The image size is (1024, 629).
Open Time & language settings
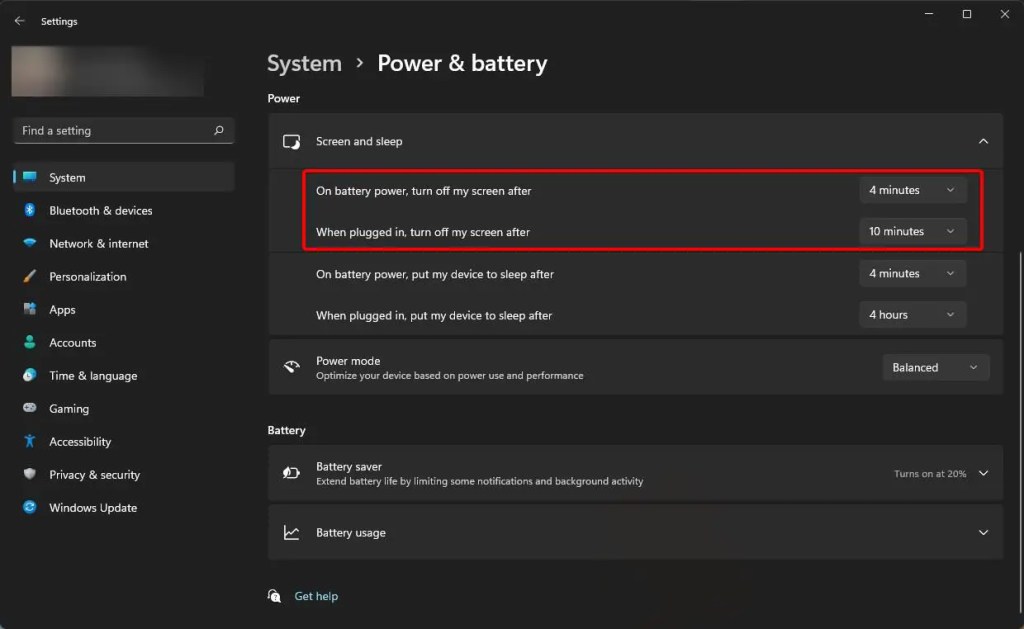123,376
